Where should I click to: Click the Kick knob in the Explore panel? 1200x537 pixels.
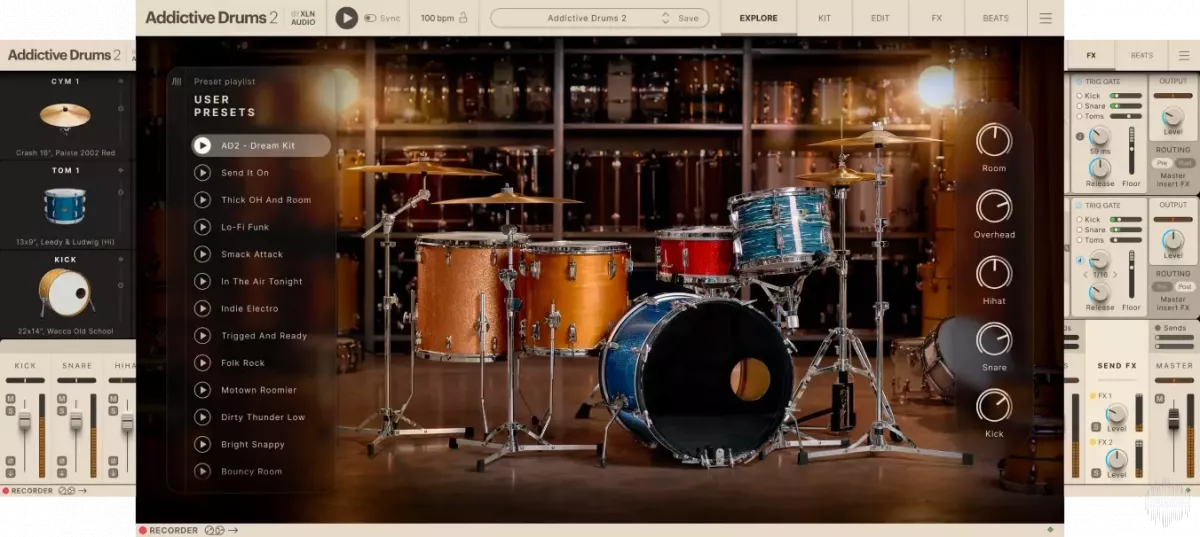point(994,405)
